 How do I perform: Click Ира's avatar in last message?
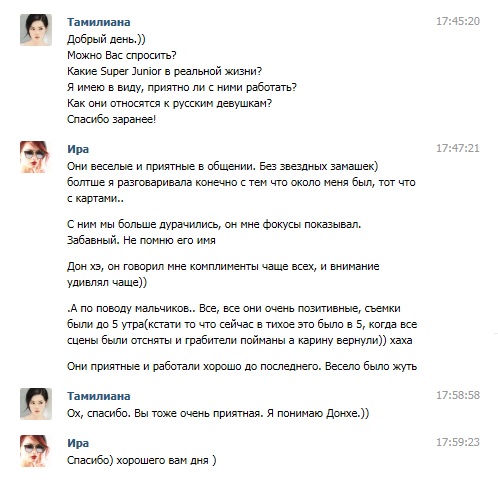36,451
